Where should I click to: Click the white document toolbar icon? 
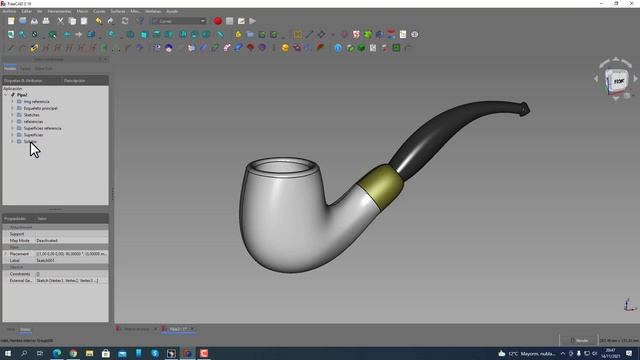(x=403, y=35)
